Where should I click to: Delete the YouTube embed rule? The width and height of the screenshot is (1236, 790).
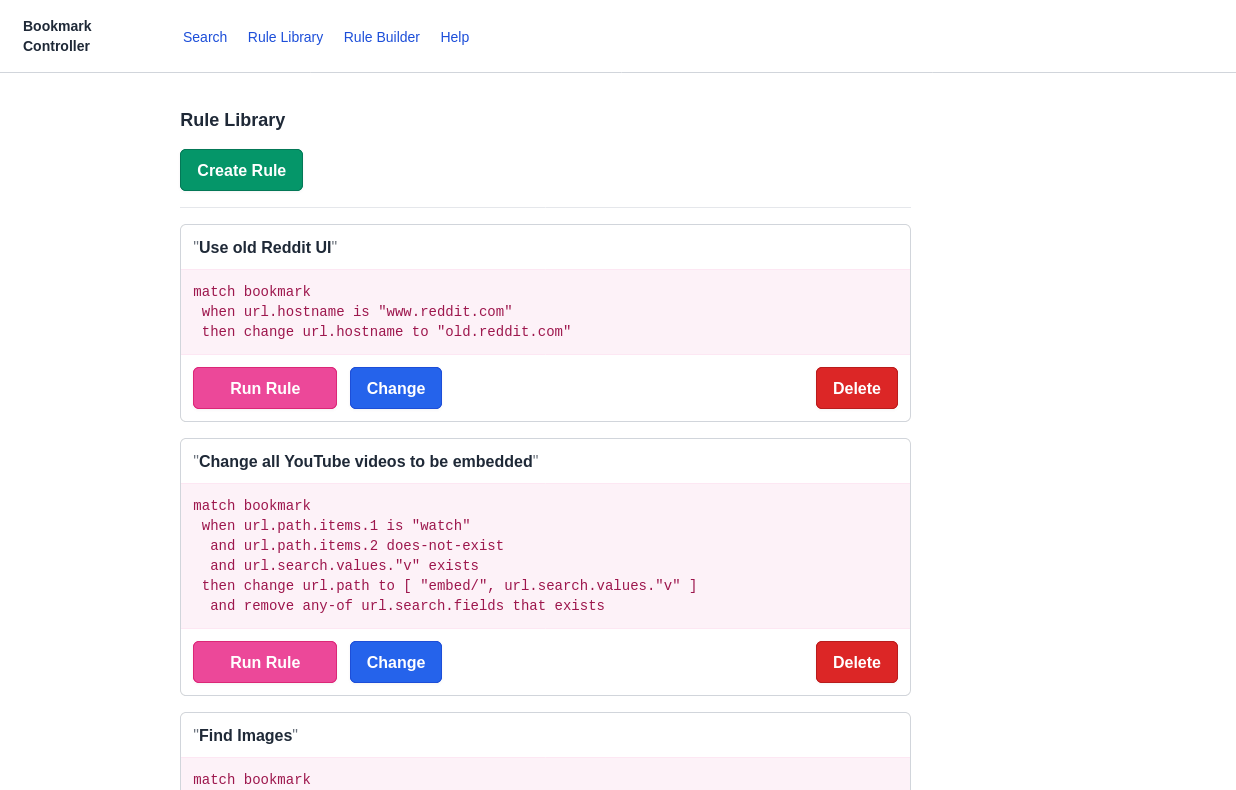click(x=856, y=662)
